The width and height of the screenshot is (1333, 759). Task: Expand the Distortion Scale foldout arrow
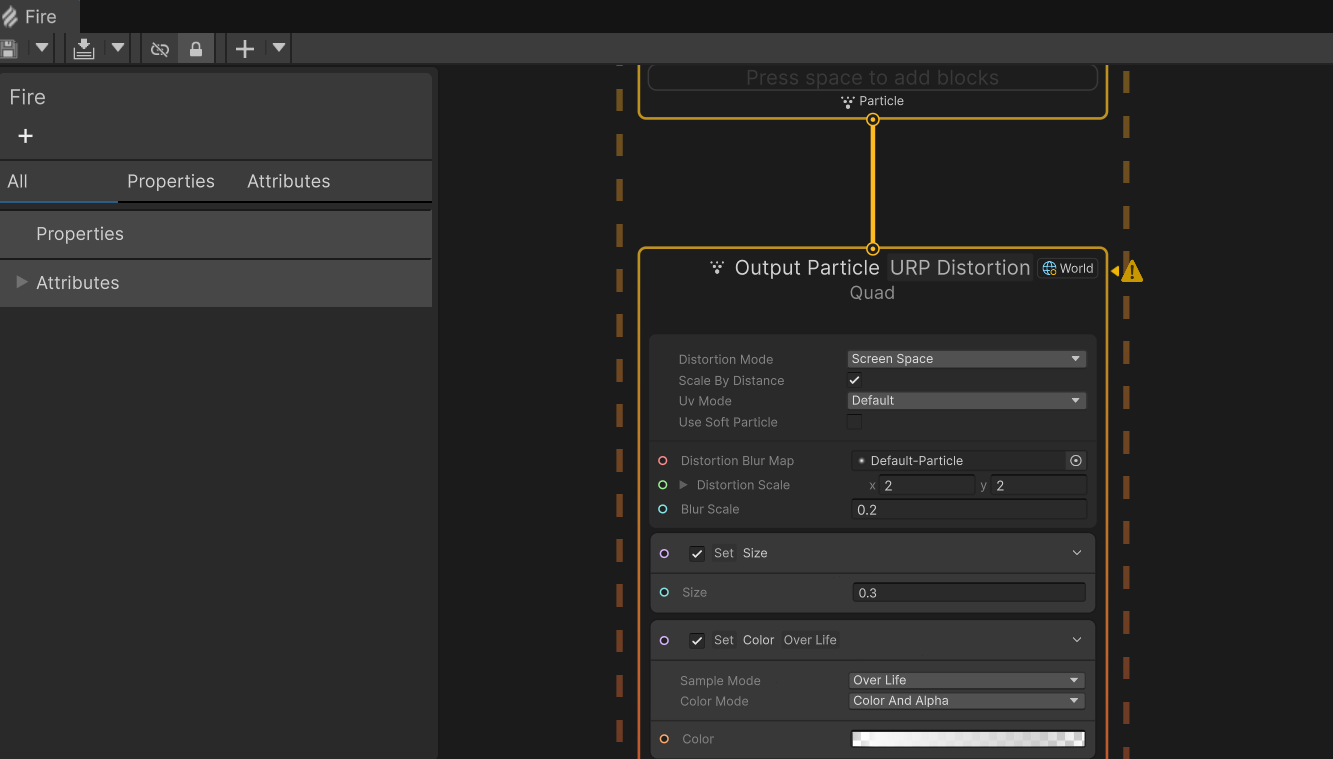(x=684, y=485)
